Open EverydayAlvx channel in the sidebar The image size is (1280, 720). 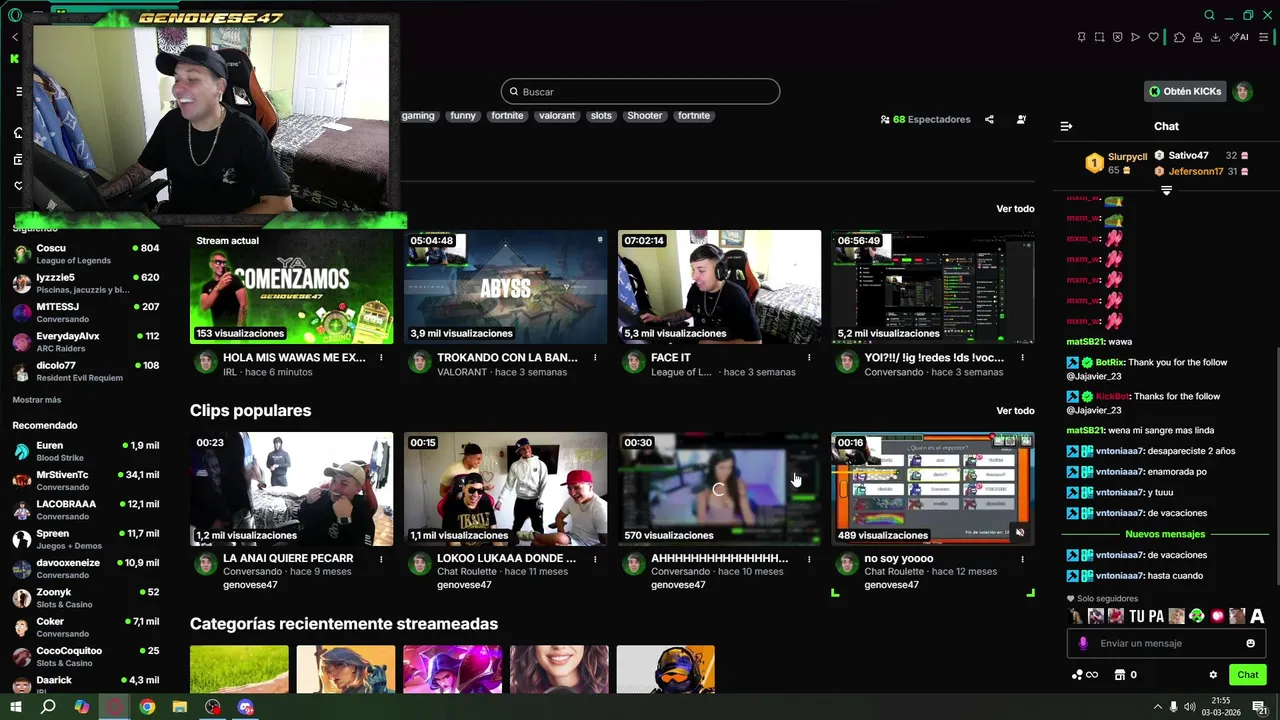point(86,342)
